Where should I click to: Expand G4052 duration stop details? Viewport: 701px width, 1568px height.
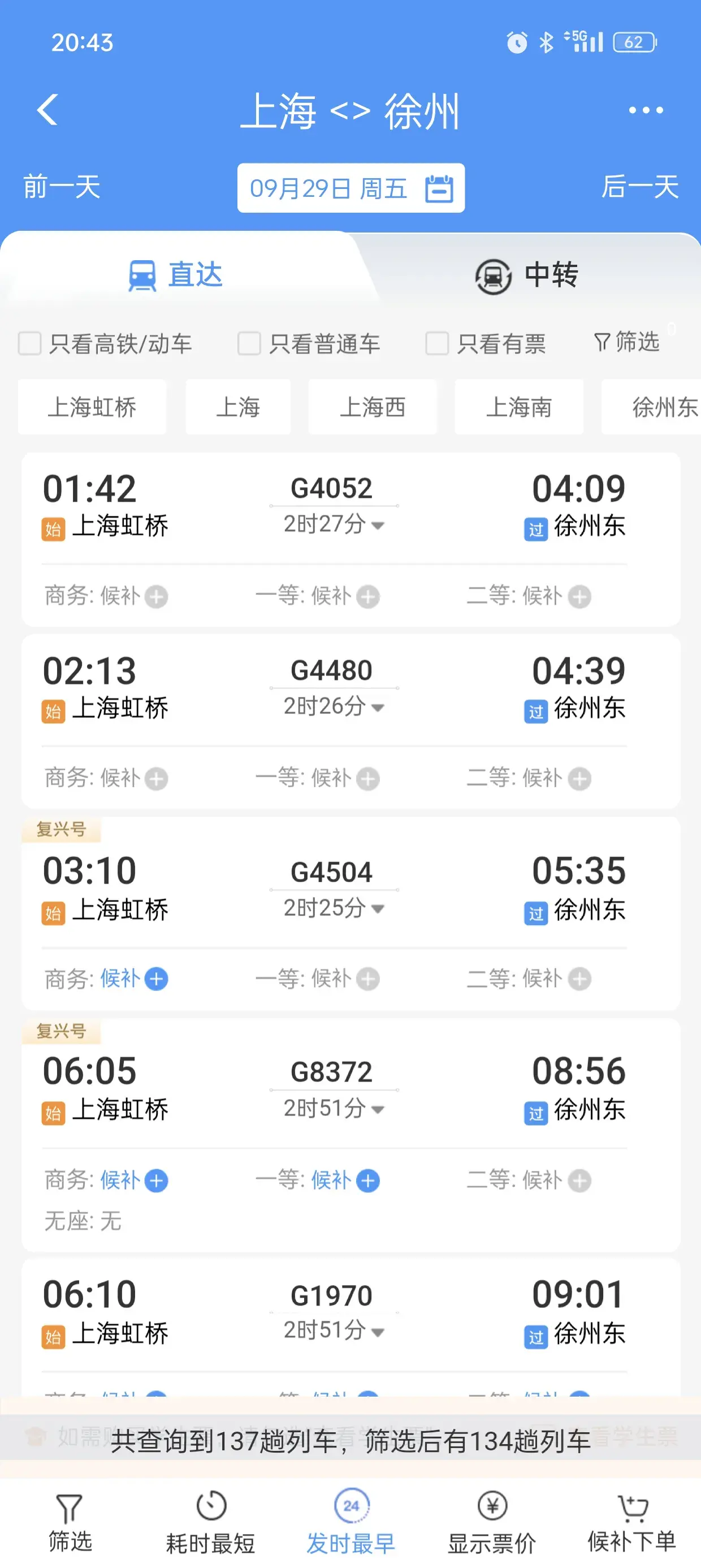click(x=377, y=525)
